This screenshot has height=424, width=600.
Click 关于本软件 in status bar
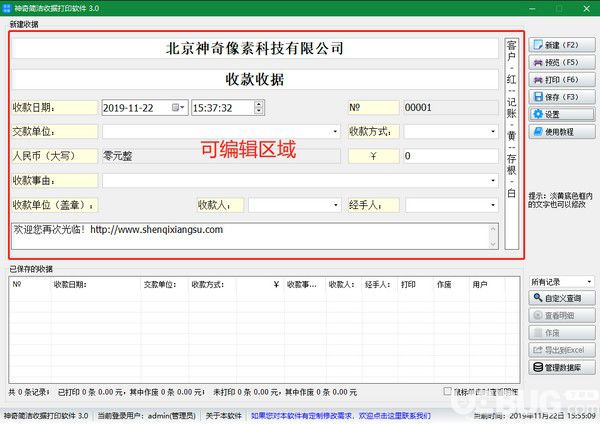(x=223, y=416)
